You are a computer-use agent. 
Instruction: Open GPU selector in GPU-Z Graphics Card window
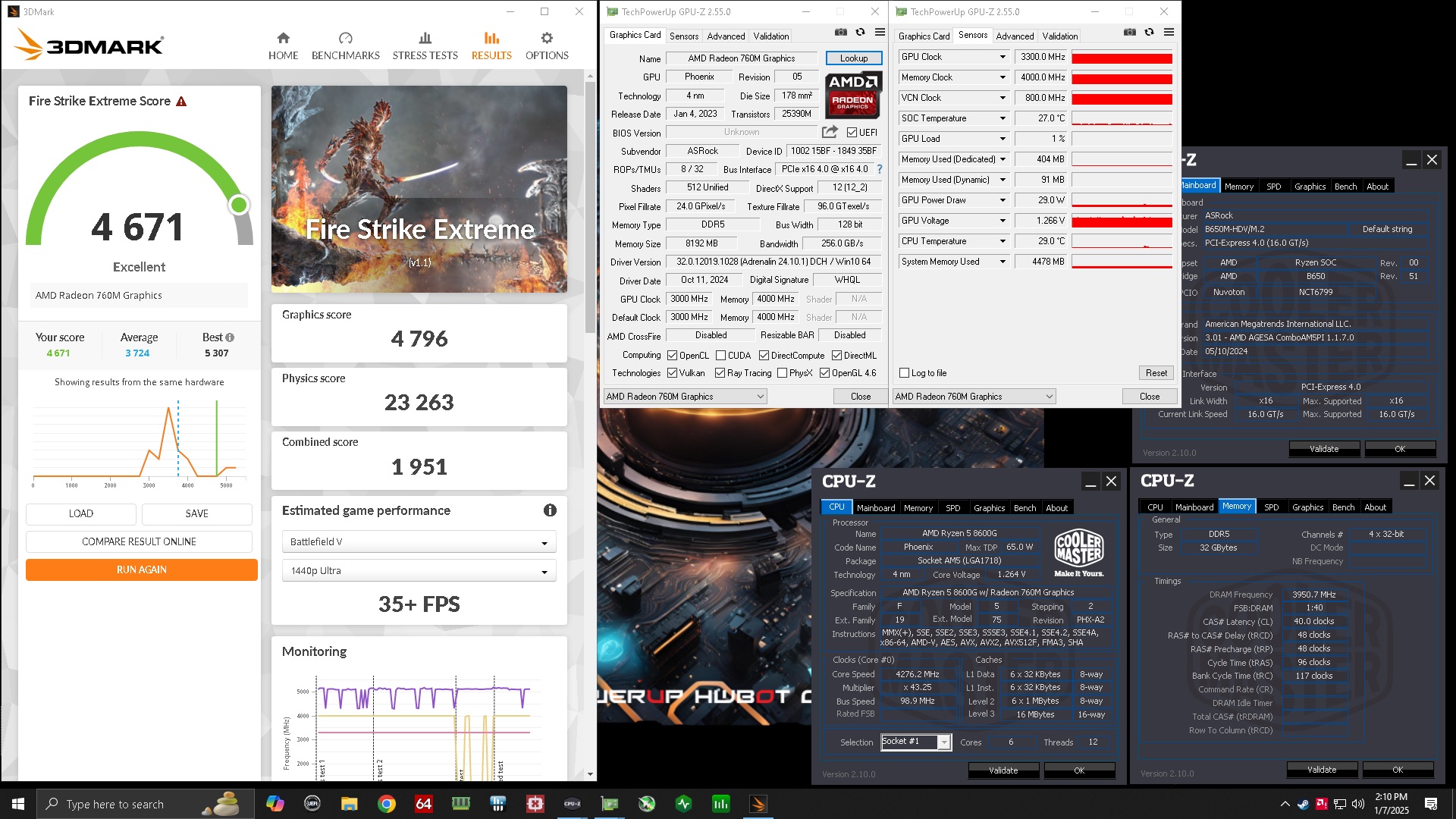(685, 396)
